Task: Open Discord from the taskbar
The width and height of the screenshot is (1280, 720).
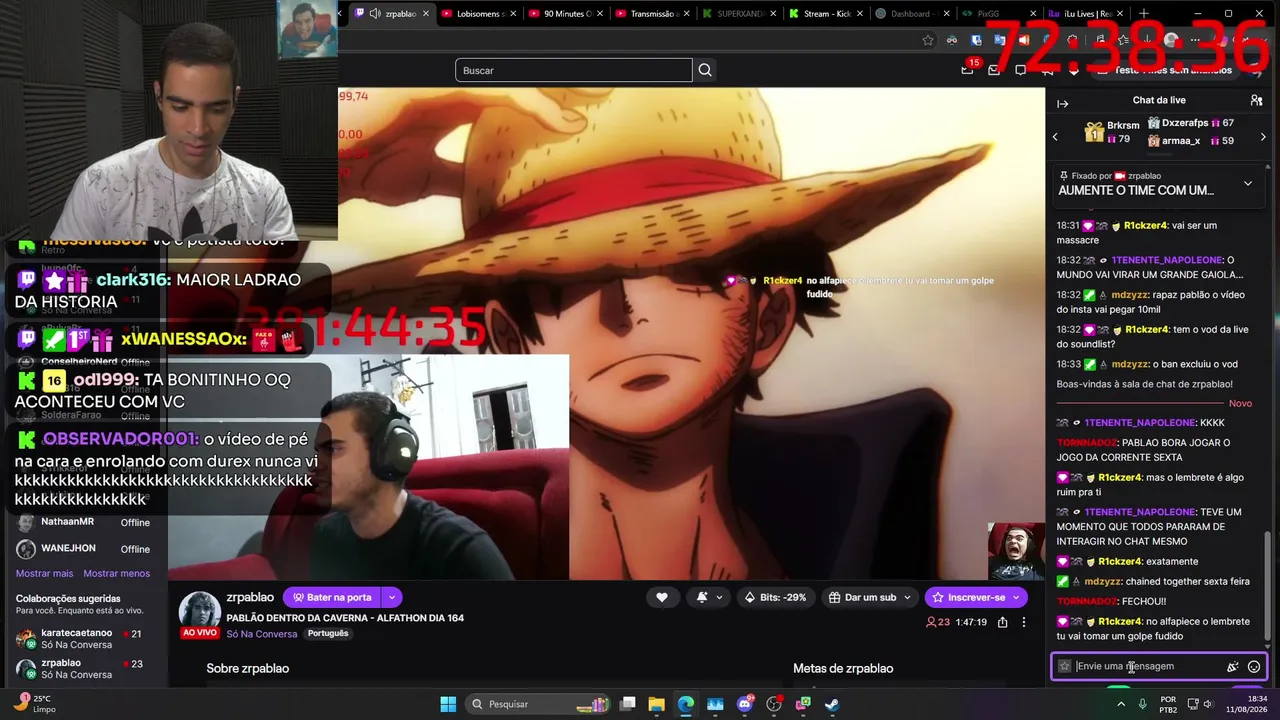Action: pos(744,704)
